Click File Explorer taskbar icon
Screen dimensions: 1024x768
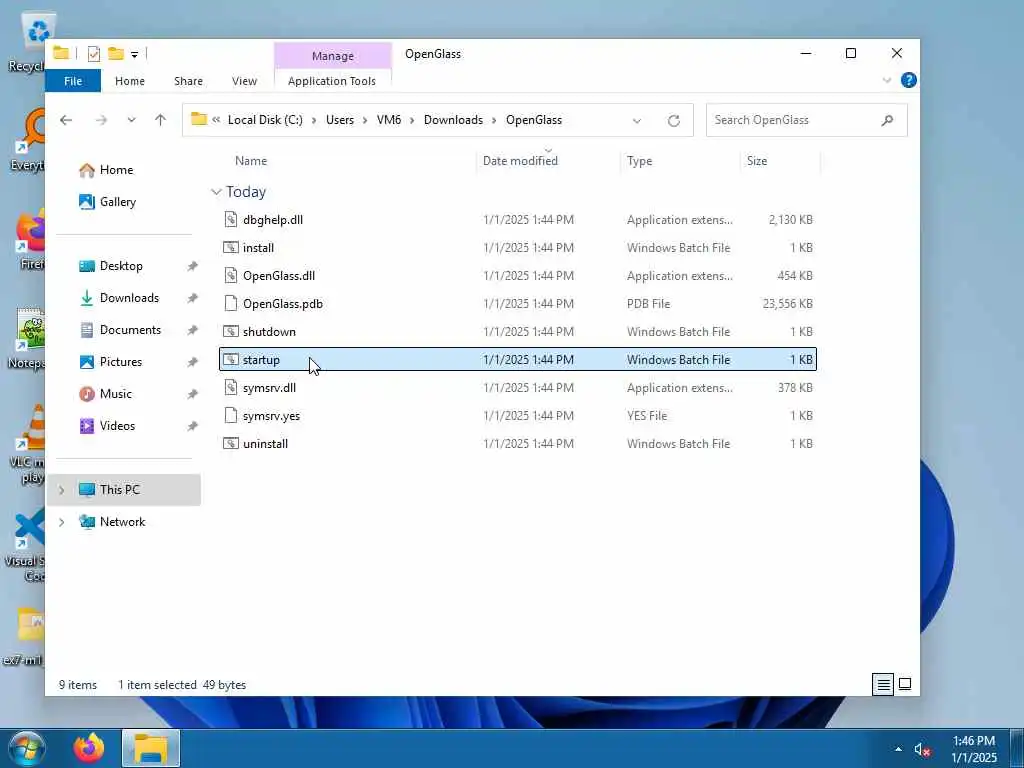point(151,748)
